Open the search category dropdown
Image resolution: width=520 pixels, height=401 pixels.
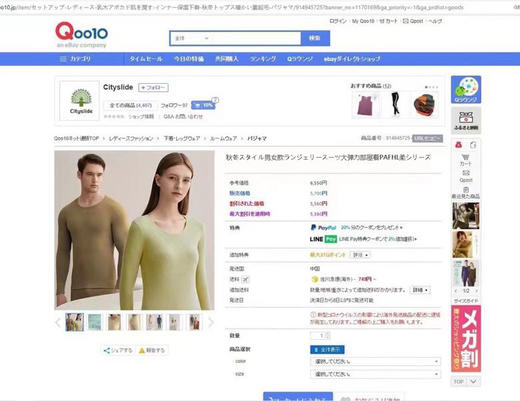pyautogui.click(x=191, y=38)
